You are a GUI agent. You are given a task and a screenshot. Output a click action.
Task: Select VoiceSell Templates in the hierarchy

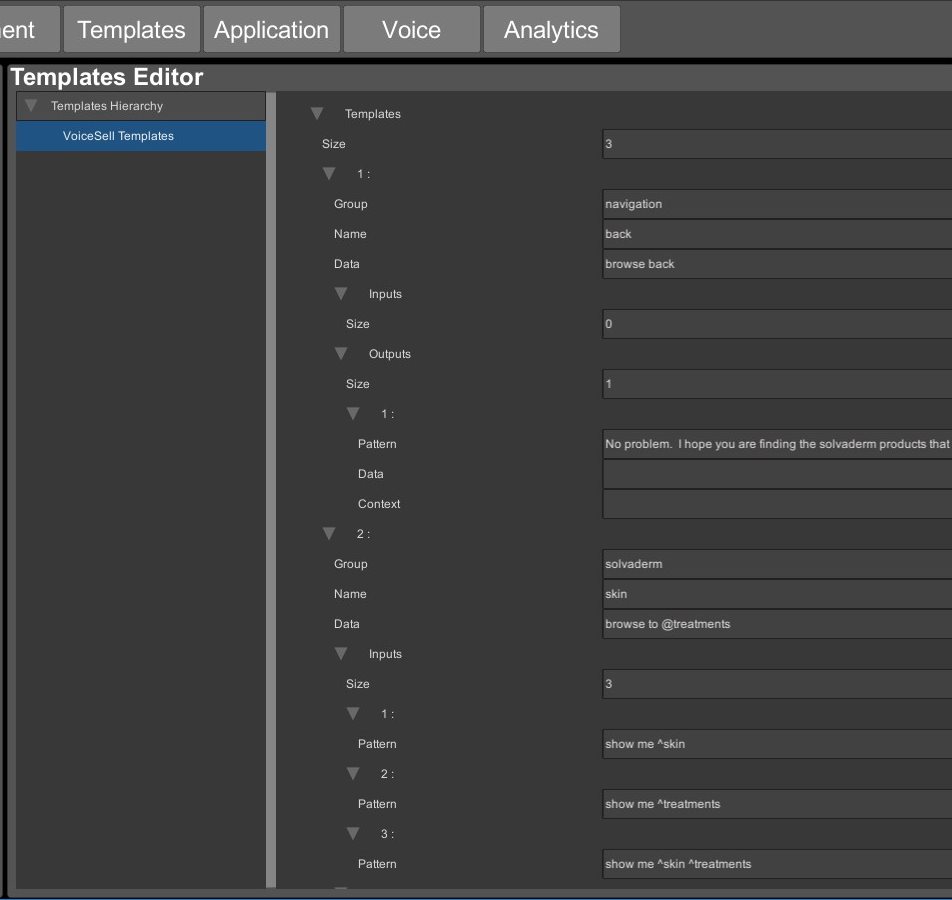pyautogui.click(x=141, y=136)
